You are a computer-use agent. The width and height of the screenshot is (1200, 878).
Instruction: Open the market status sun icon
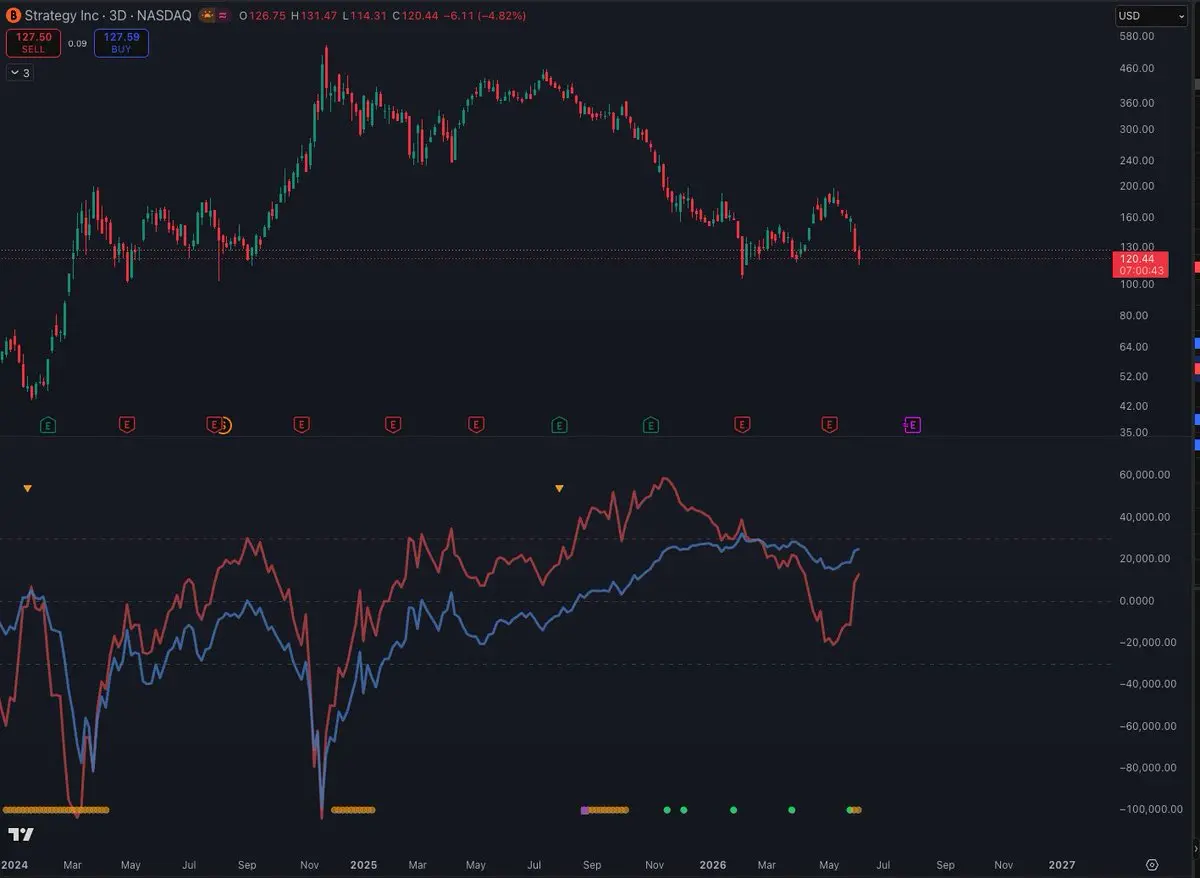pos(206,16)
